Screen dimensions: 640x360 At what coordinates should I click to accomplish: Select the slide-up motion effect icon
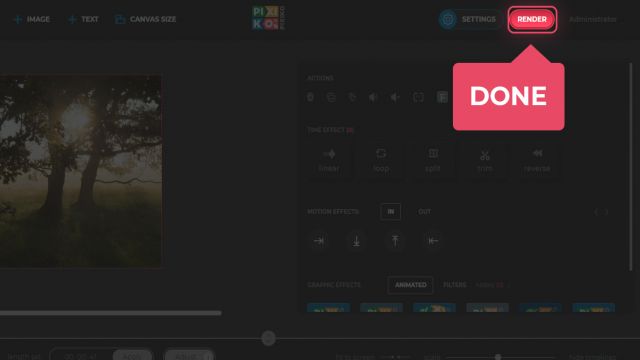coord(395,241)
